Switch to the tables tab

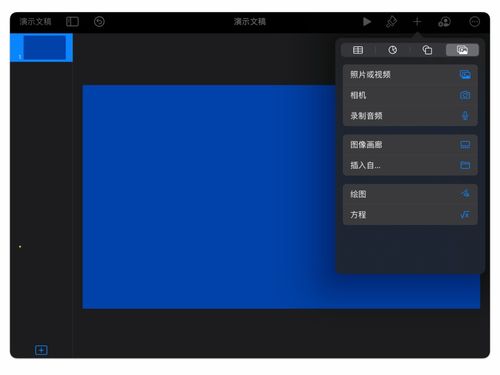coord(358,50)
